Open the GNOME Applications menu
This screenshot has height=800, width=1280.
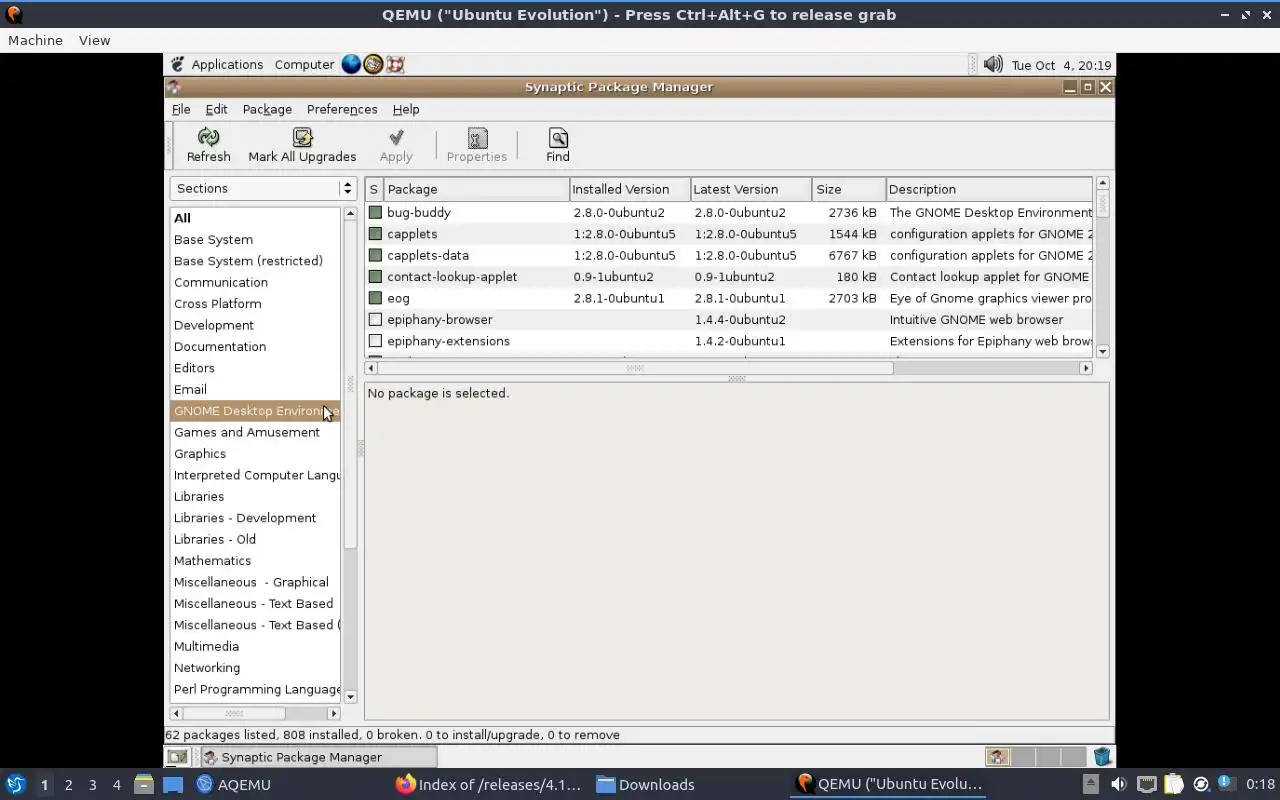point(227,64)
